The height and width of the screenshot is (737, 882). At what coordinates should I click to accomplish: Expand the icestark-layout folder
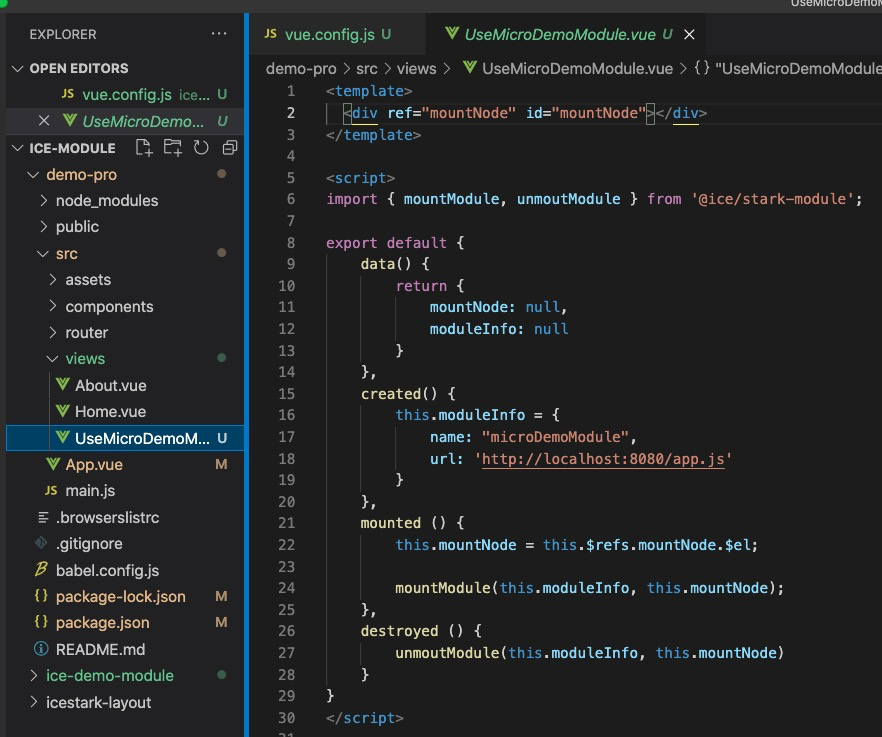[34, 702]
